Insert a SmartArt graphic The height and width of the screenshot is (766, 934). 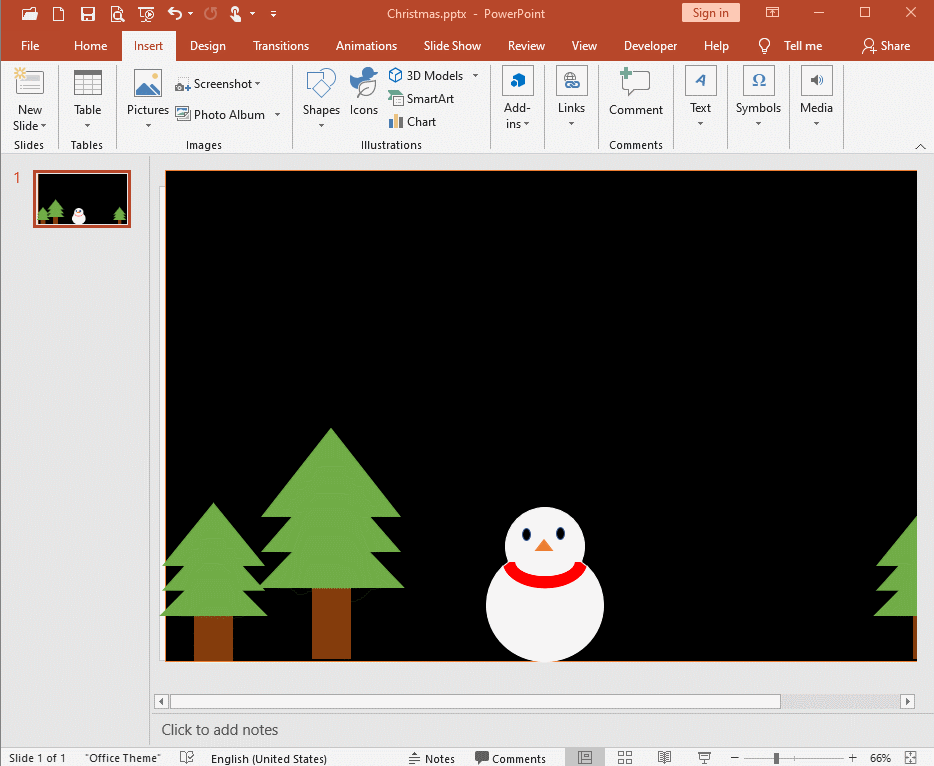[x=421, y=99]
